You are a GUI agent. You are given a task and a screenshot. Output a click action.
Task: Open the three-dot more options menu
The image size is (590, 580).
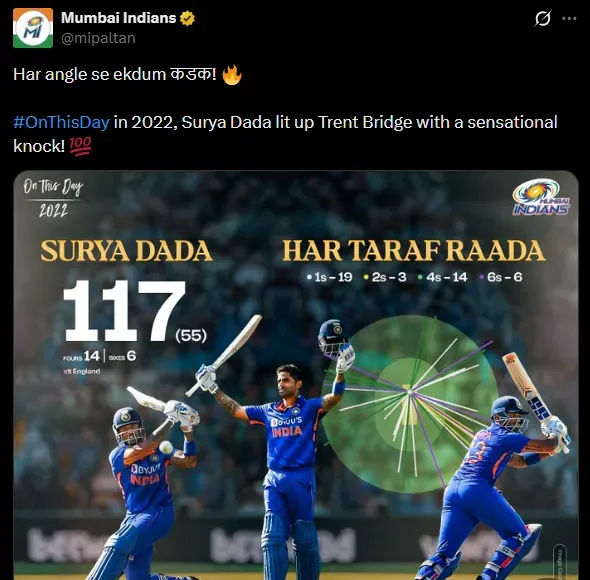pyautogui.click(x=569, y=18)
